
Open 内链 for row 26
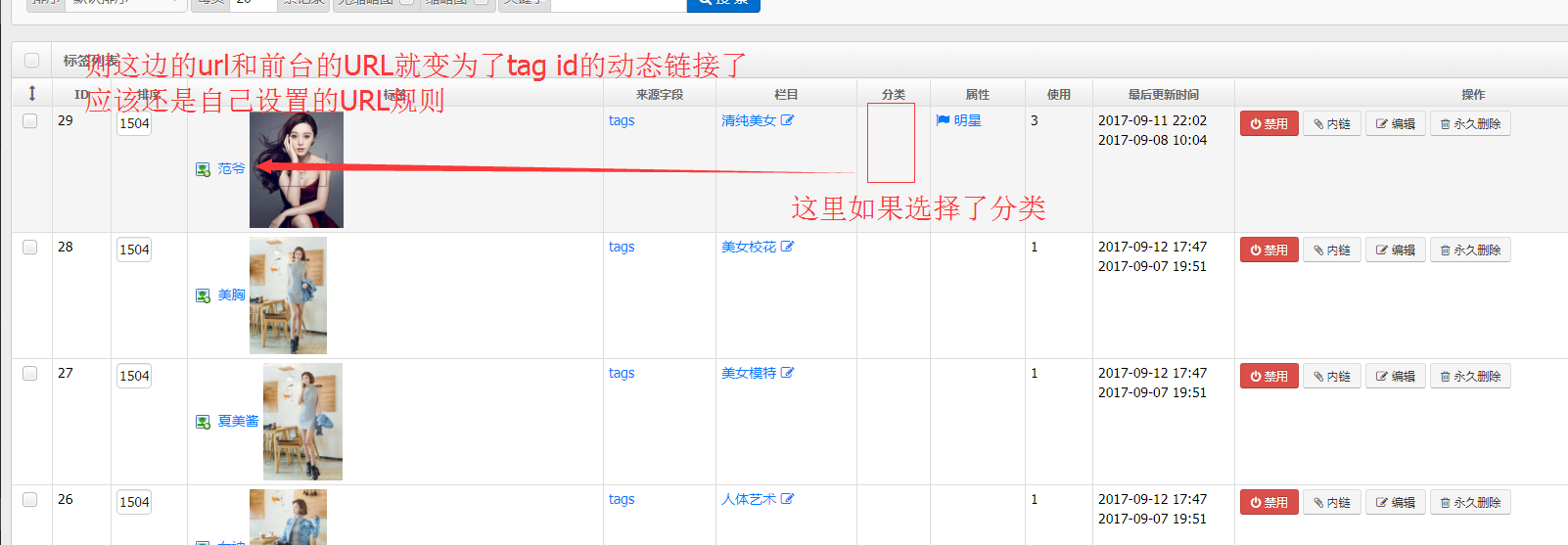coord(1332,503)
